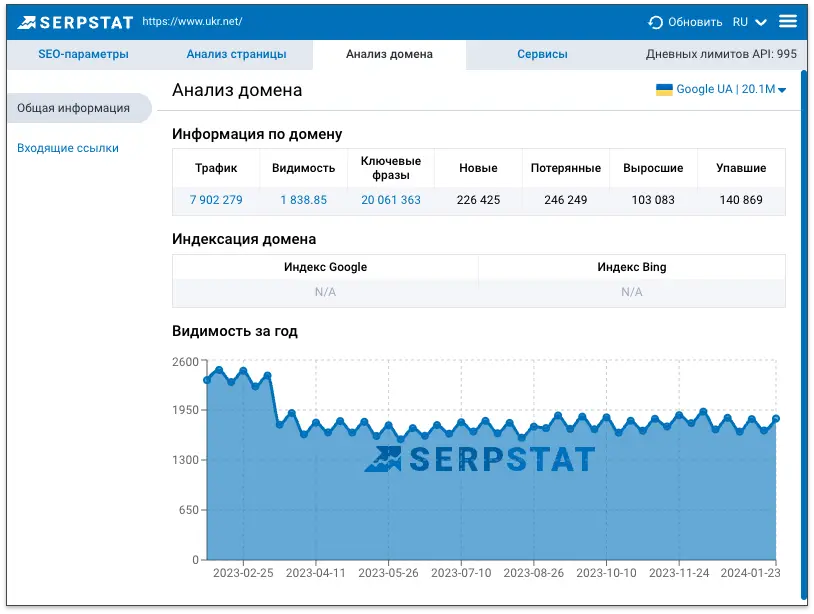
Task: Expand the Google UA | 20.1M selector
Action: pyautogui.click(x=720, y=89)
